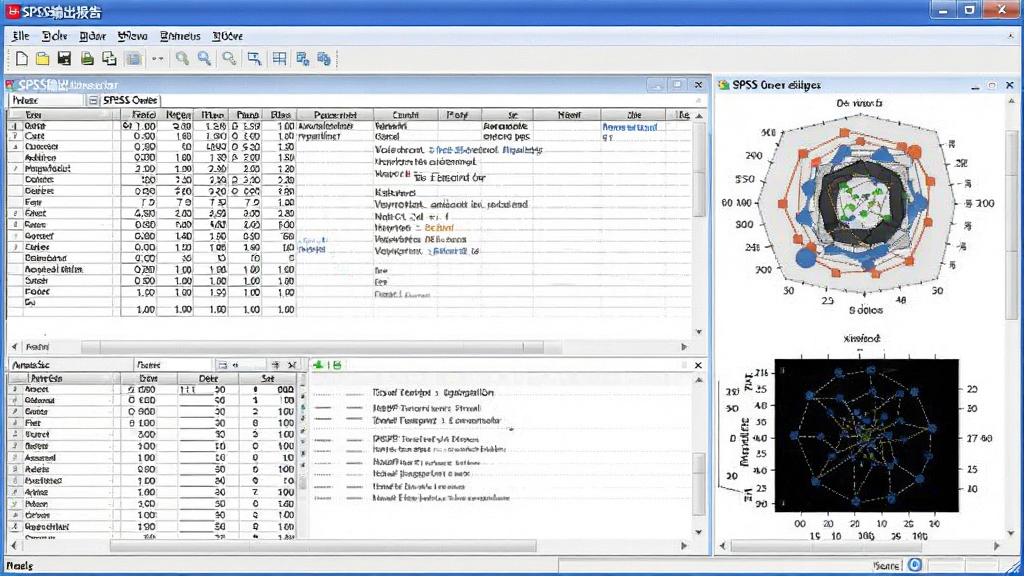Click the "Beres" status bar entry
This screenshot has width=1024, height=576.
point(886,566)
